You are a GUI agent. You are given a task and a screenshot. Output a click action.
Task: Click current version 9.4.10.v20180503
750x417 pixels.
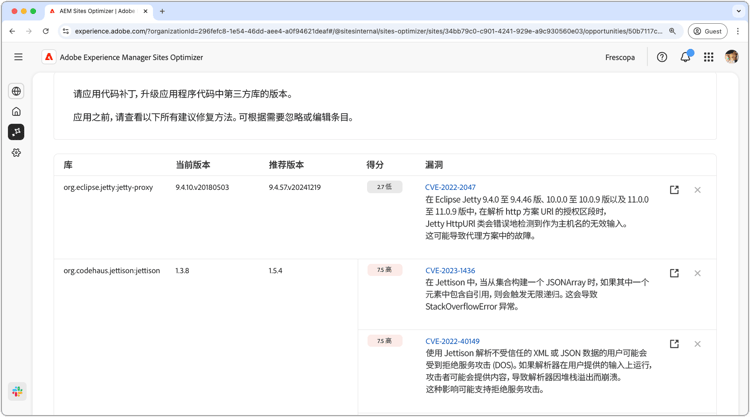[202, 187]
